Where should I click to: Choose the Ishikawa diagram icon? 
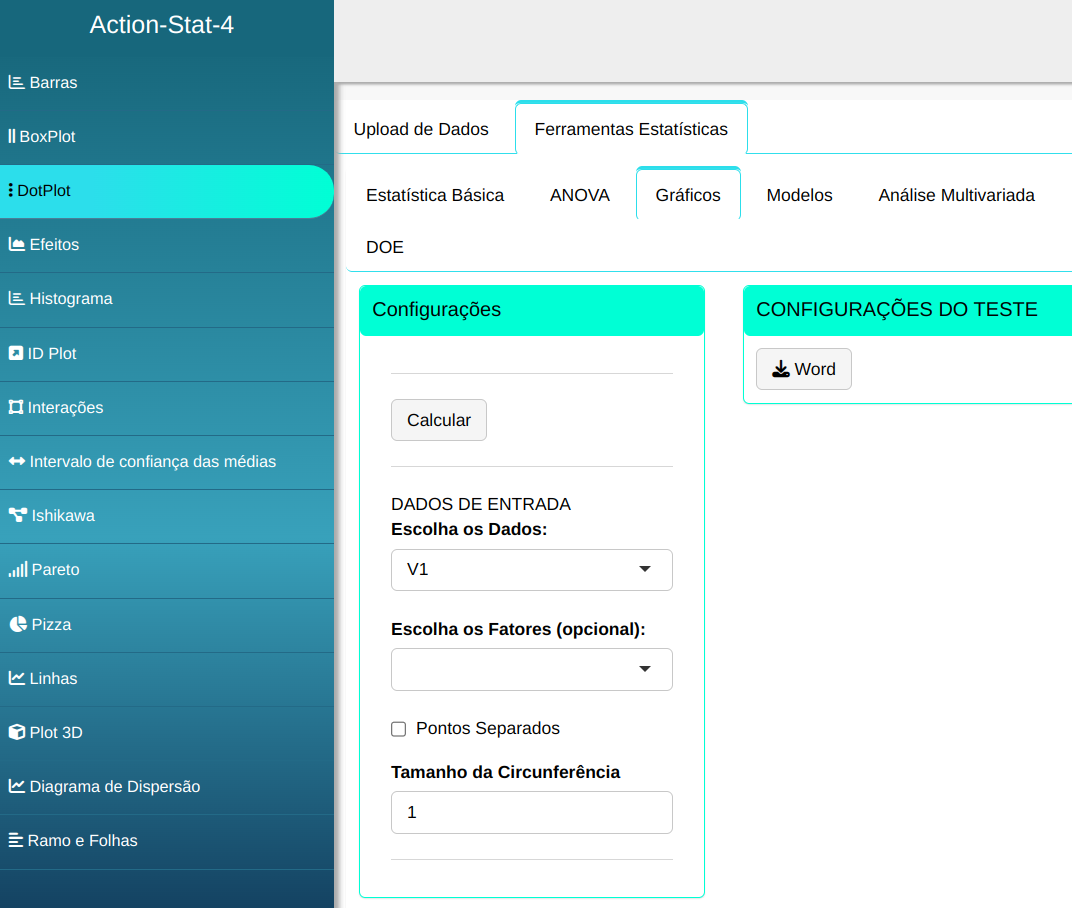[17, 516]
